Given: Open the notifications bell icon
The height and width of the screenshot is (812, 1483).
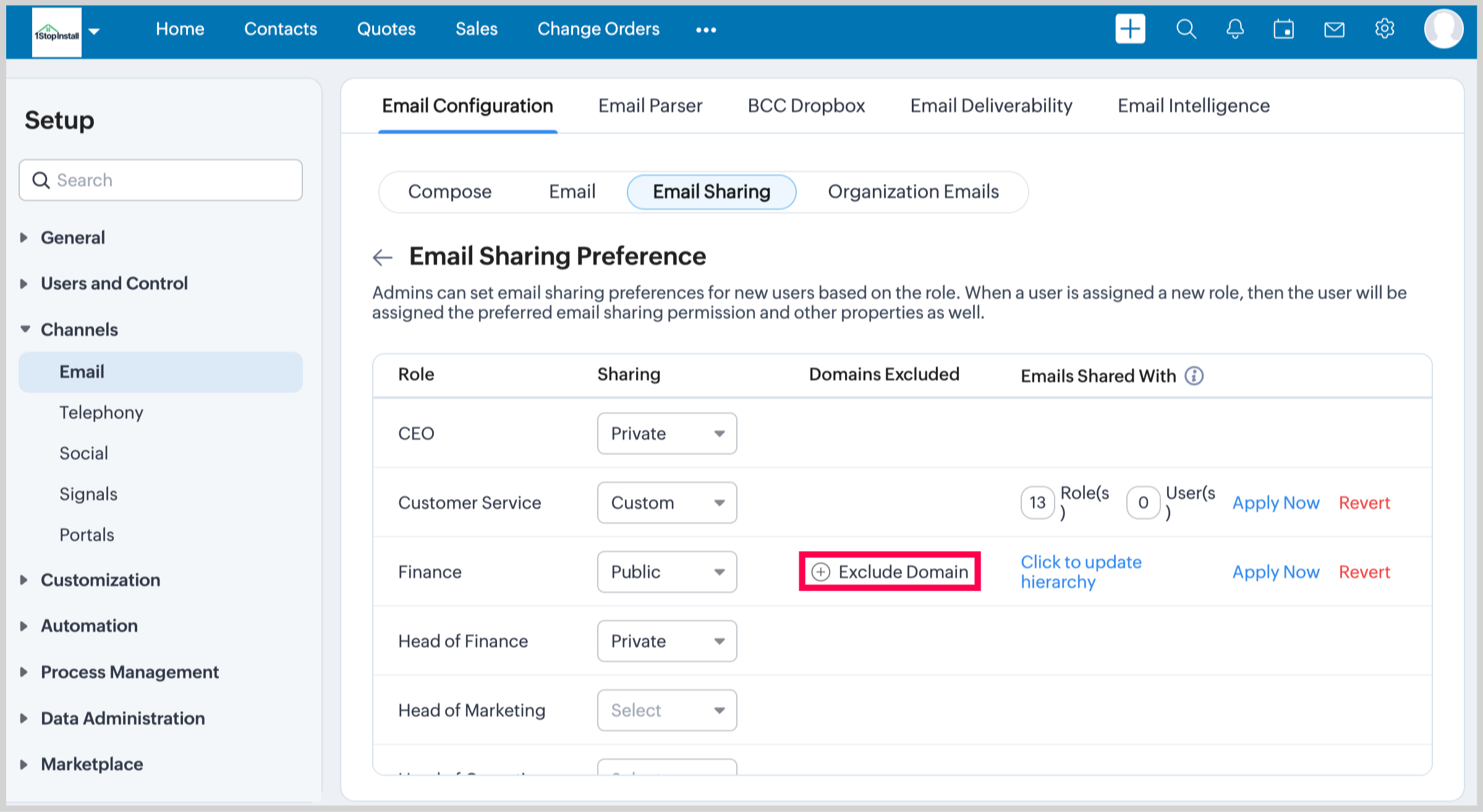Looking at the screenshot, I should (x=1234, y=29).
